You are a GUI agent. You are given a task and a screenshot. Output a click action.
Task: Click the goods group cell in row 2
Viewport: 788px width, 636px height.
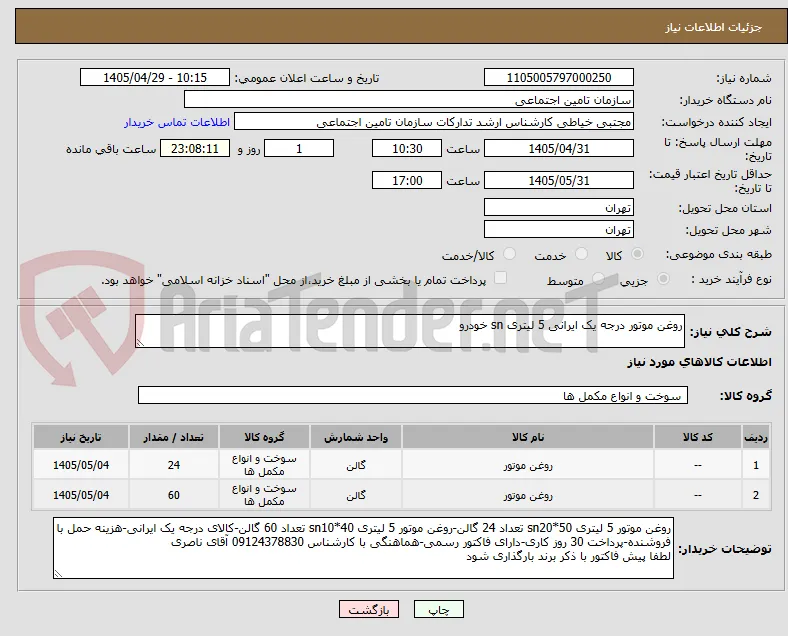[264, 495]
